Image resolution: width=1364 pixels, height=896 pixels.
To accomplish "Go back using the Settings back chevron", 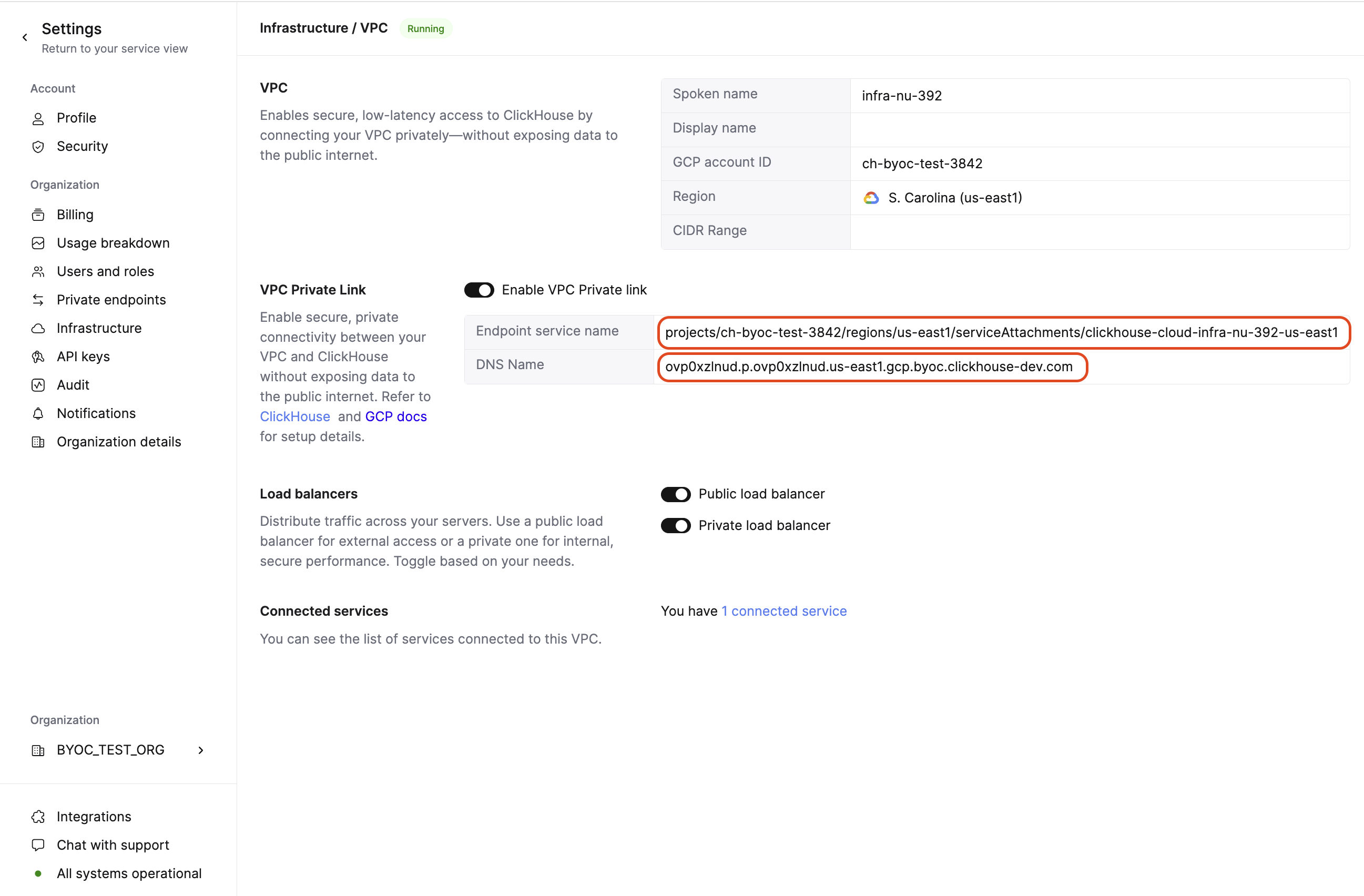I will pyautogui.click(x=25, y=38).
